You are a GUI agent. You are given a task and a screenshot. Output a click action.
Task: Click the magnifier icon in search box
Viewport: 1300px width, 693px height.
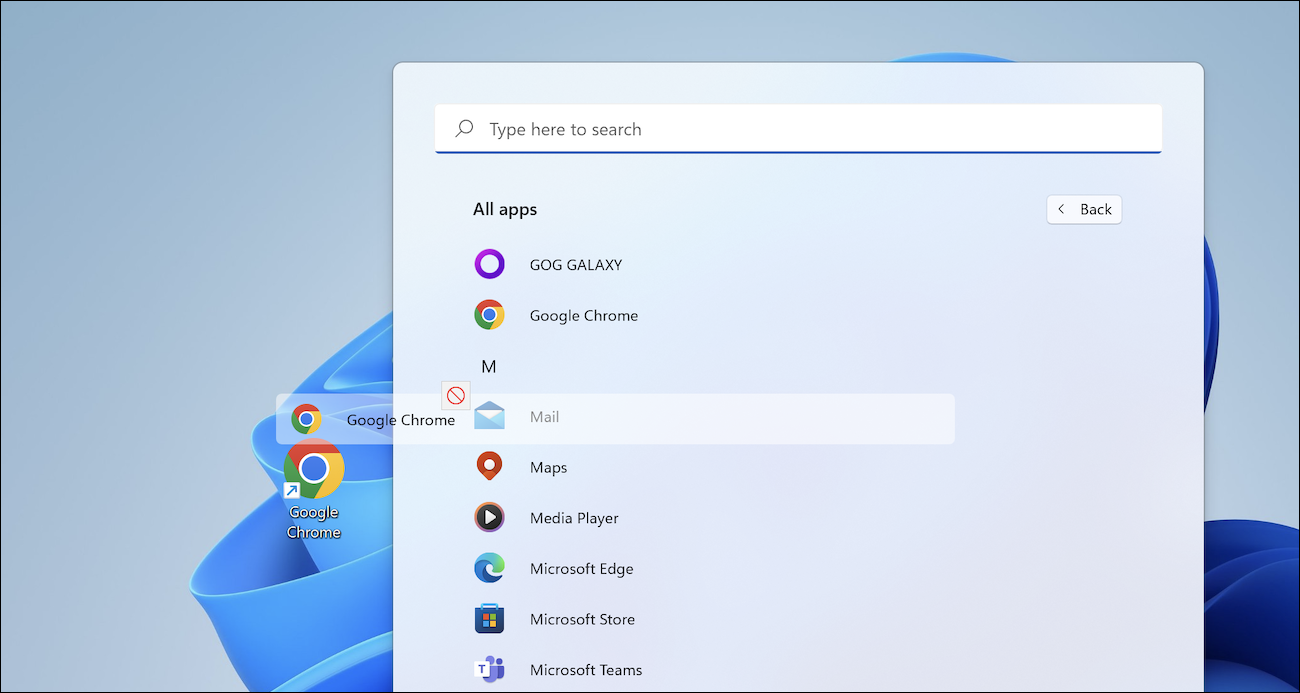click(x=464, y=129)
